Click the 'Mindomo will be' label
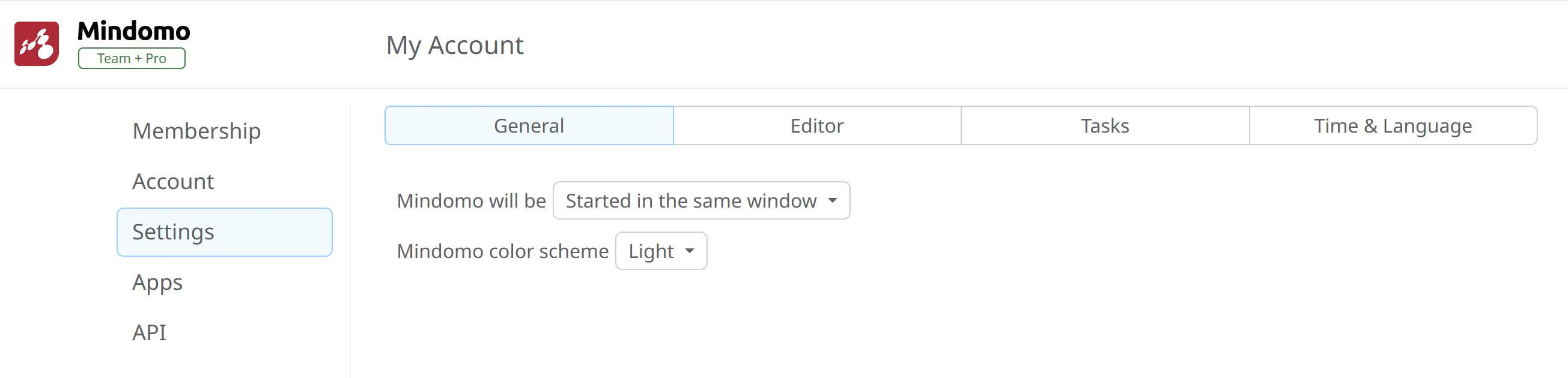 [x=471, y=200]
